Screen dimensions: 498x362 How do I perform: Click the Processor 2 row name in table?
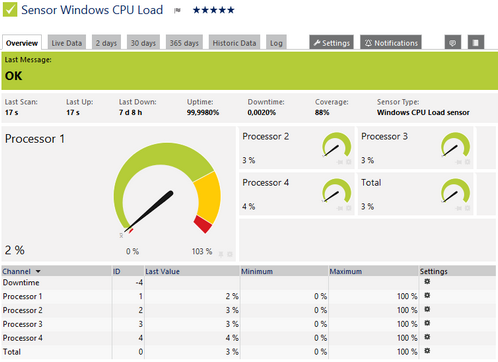(x=22, y=310)
